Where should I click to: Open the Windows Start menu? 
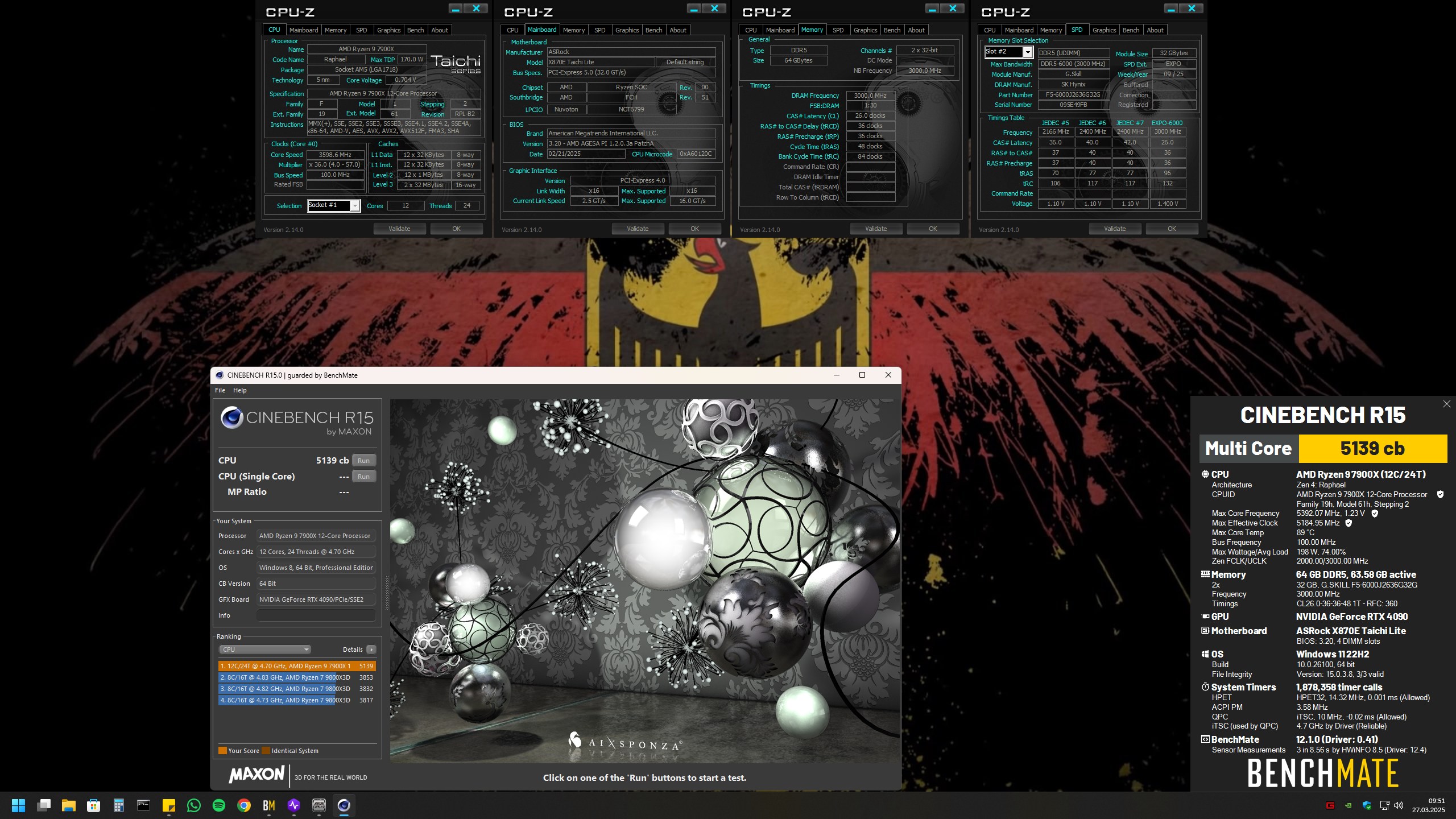click(18, 805)
